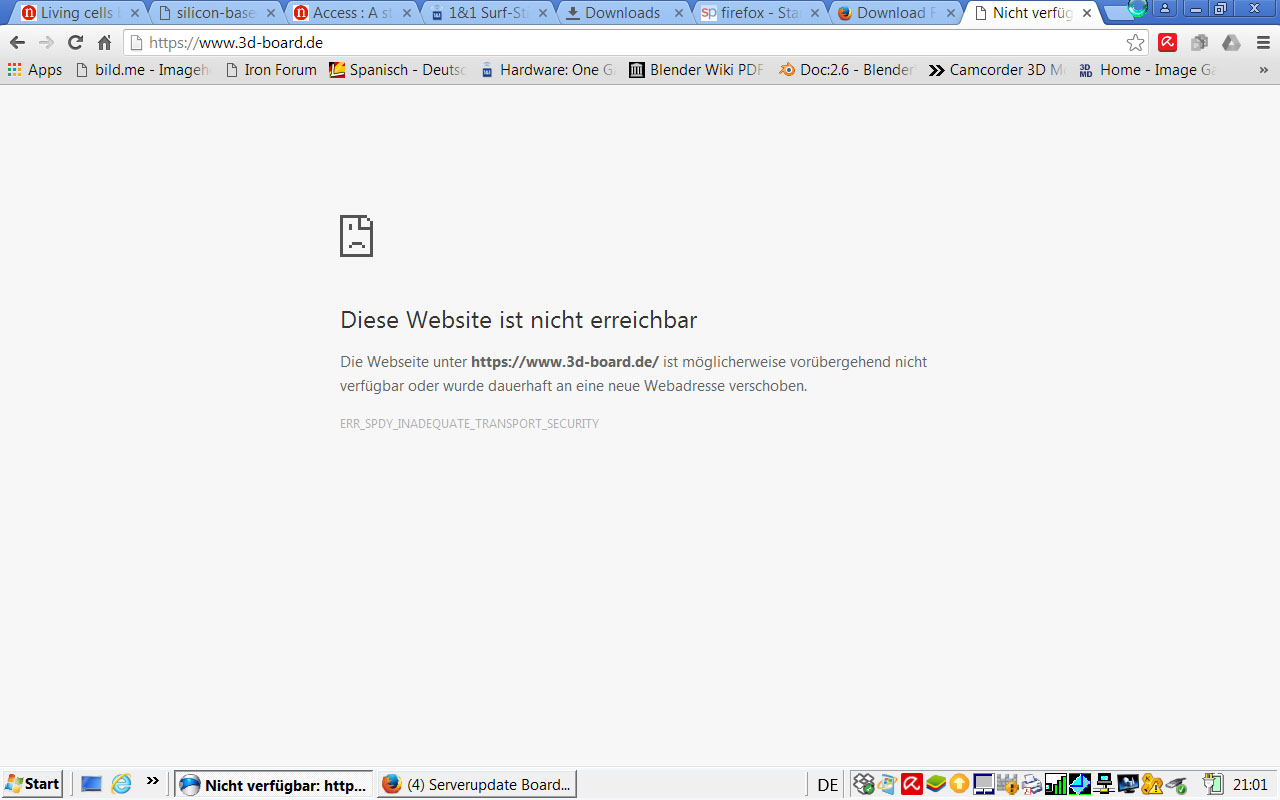1280x800 pixels.
Task: Expand the quick launch overflow chevron
Action: coord(153,781)
